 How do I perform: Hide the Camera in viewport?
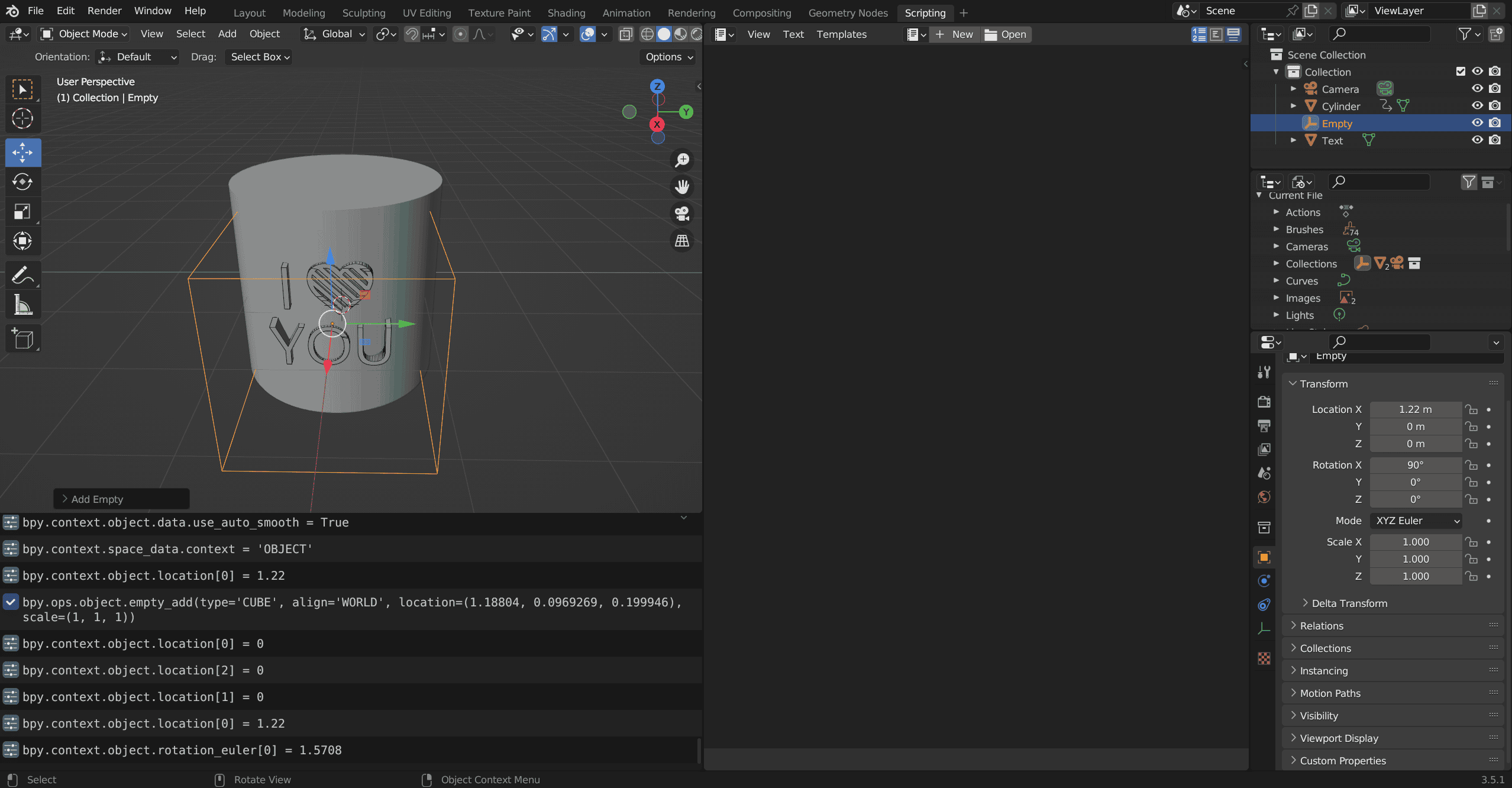tap(1477, 89)
